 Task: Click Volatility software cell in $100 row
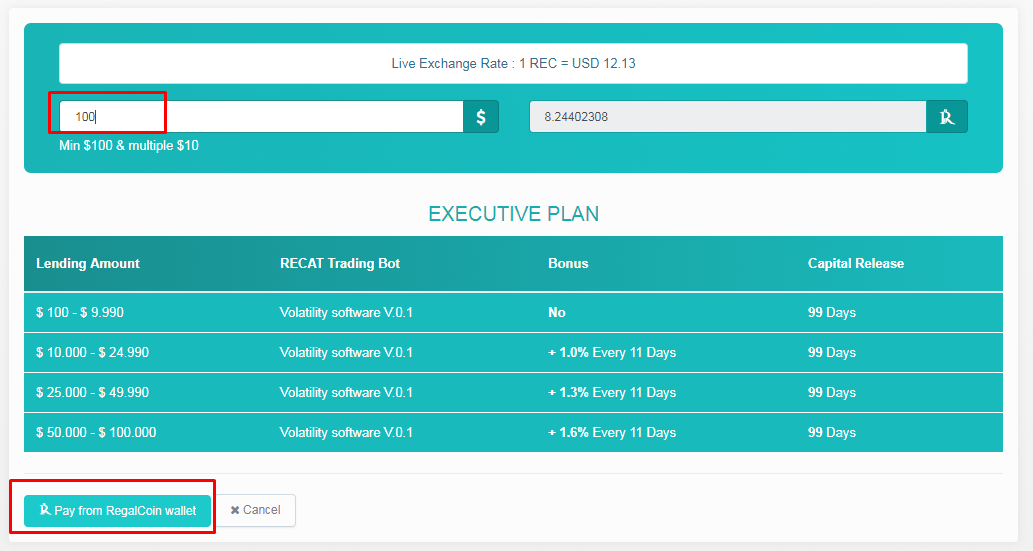click(346, 312)
